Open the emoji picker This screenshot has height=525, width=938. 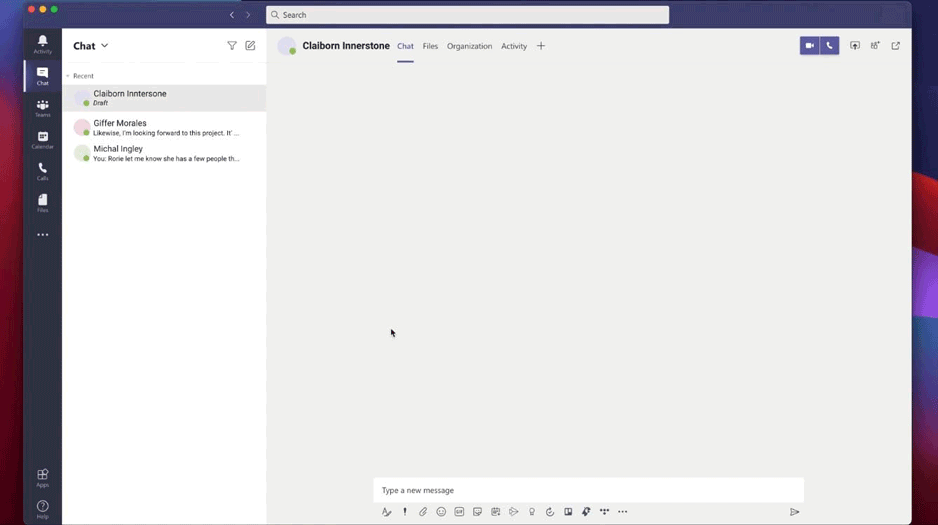coord(441,512)
